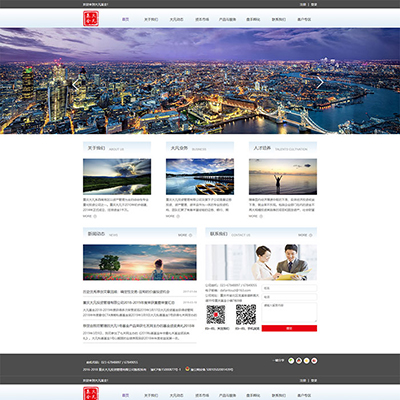Screen dimensions: 400x400
Task: Click the QR code with the red center logo
Action: [x=216, y=314]
